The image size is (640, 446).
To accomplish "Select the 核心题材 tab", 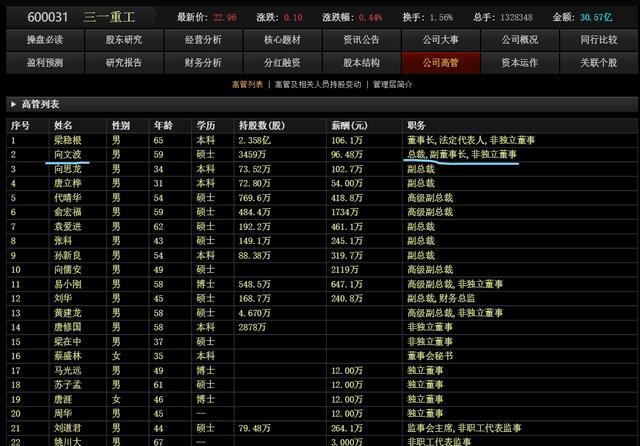I will [282, 40].
